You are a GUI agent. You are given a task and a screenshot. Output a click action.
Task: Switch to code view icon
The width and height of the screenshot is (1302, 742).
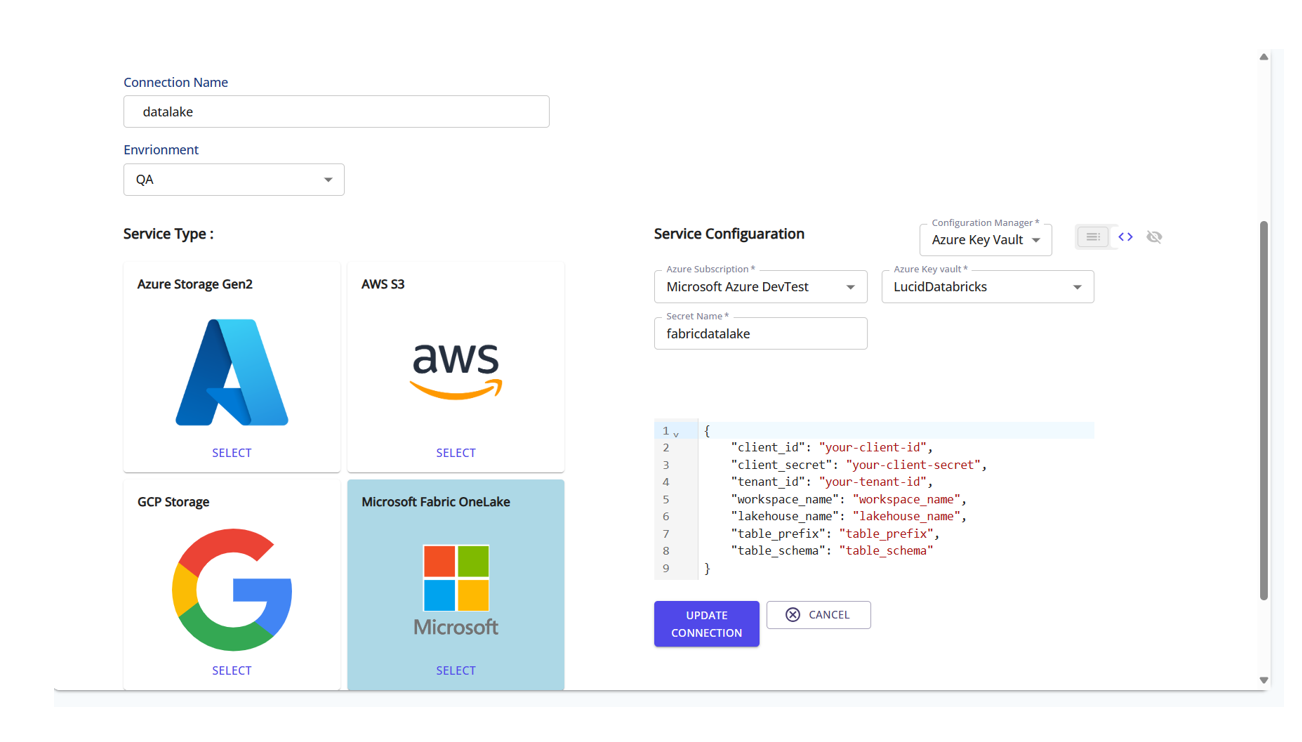tap(1125, 237)
